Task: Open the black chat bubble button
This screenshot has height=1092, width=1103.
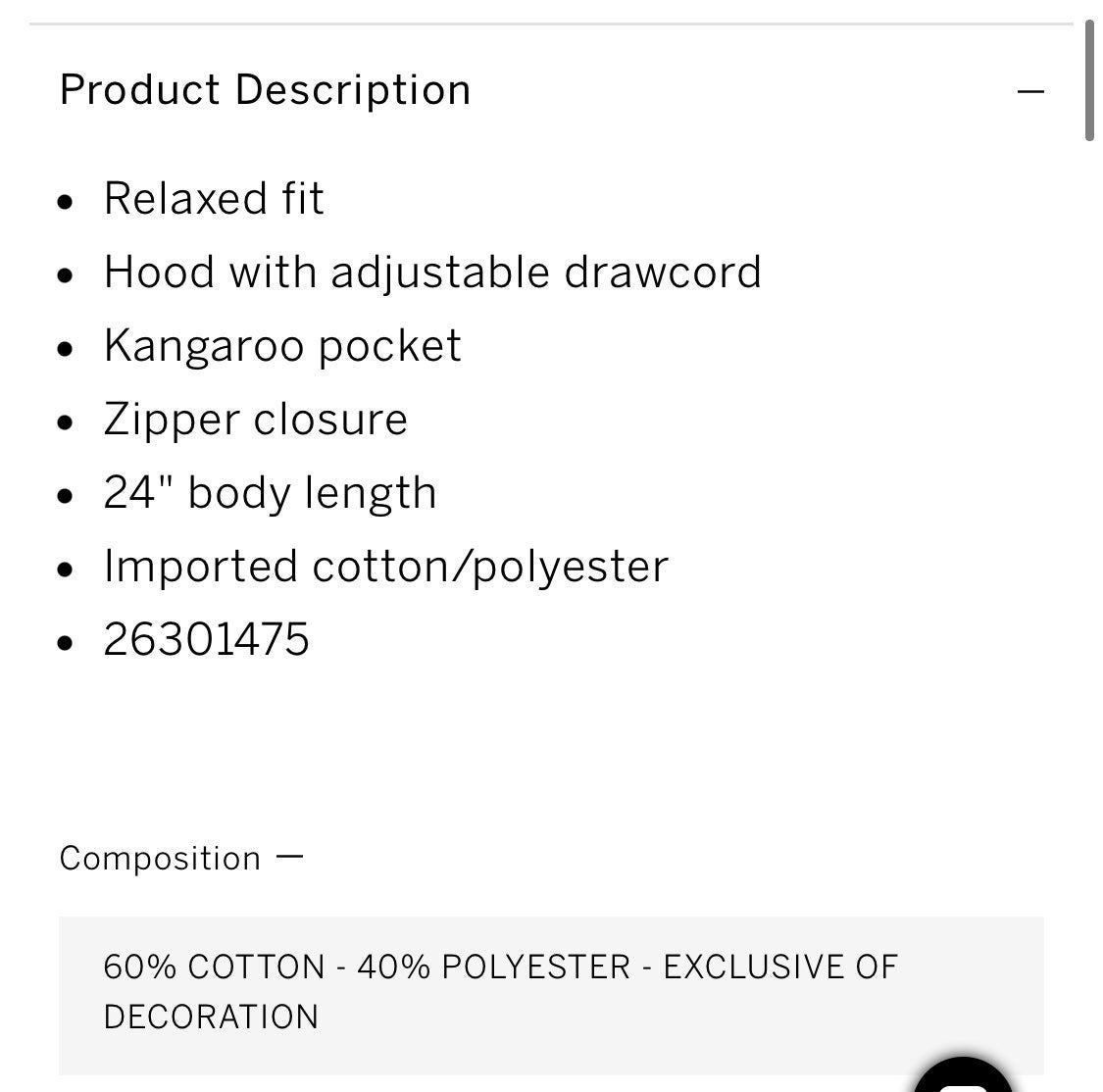Action: (x=963, y=1074)
